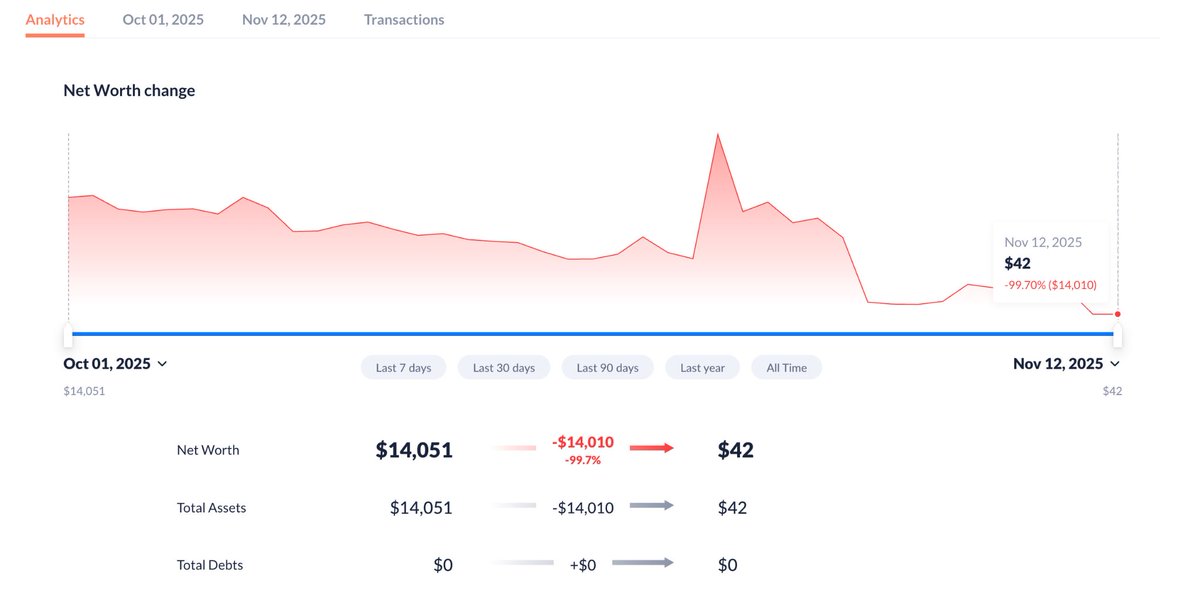
Task: Select the Analytics tab
Action: 54,19
